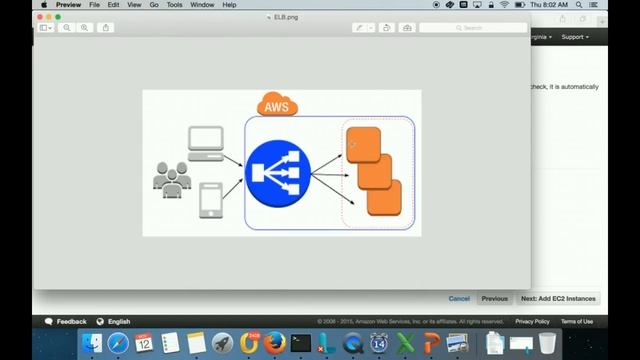Open the Documents stack in Dock
The height and width of the screenshot is (360, 640).
point(495,343)
